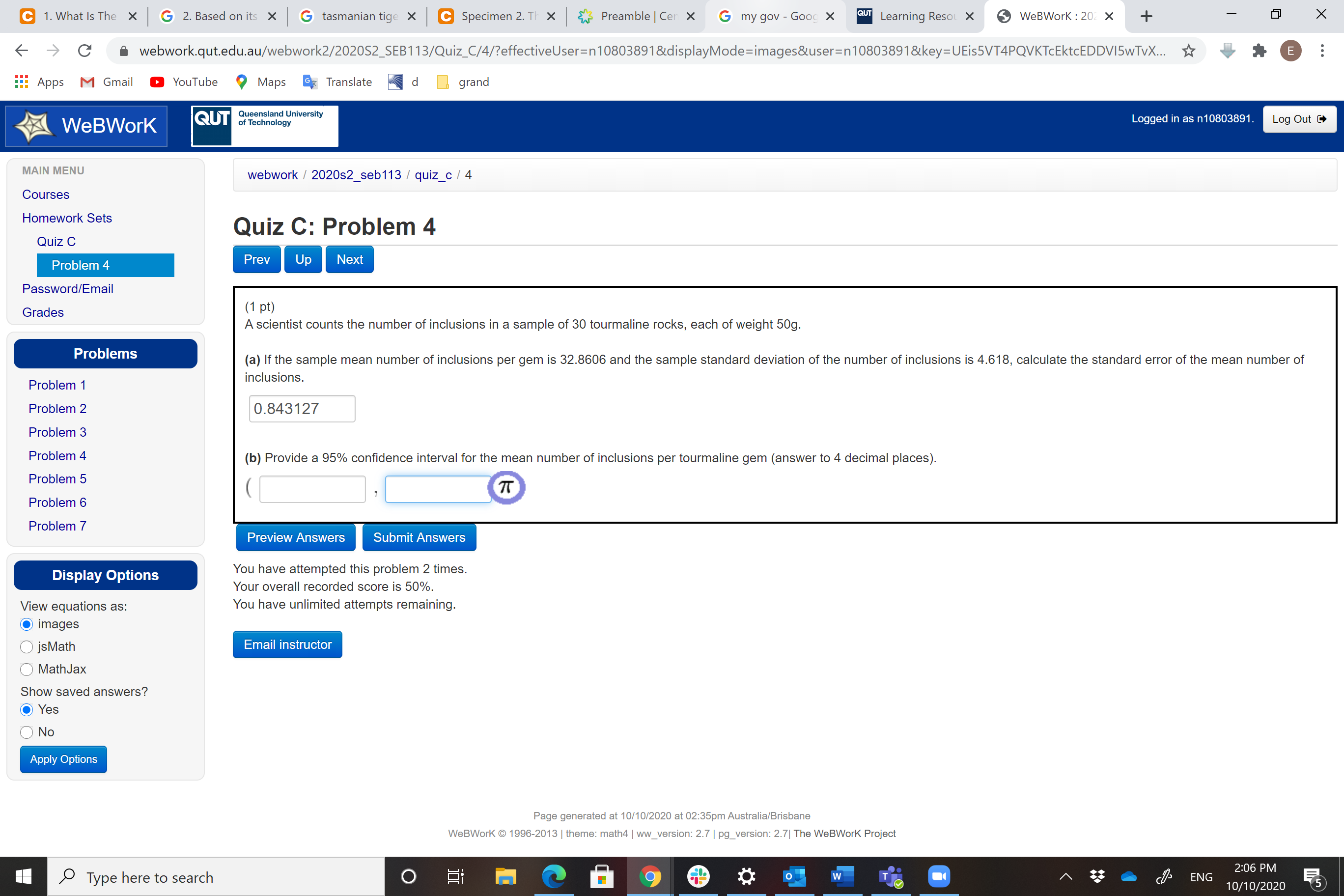Screen dimensions: 1344x896
Task: Open Problem 5 in the sidebar
Action: click(57, 479)
